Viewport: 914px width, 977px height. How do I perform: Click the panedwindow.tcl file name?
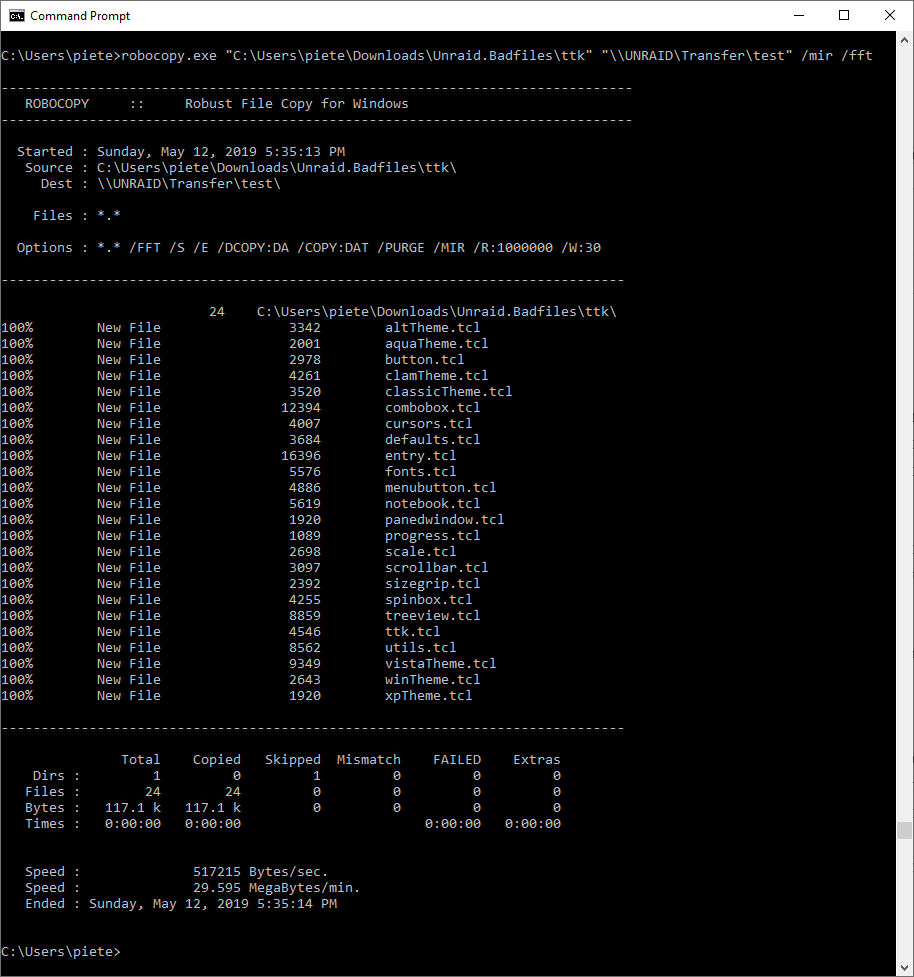444,520
